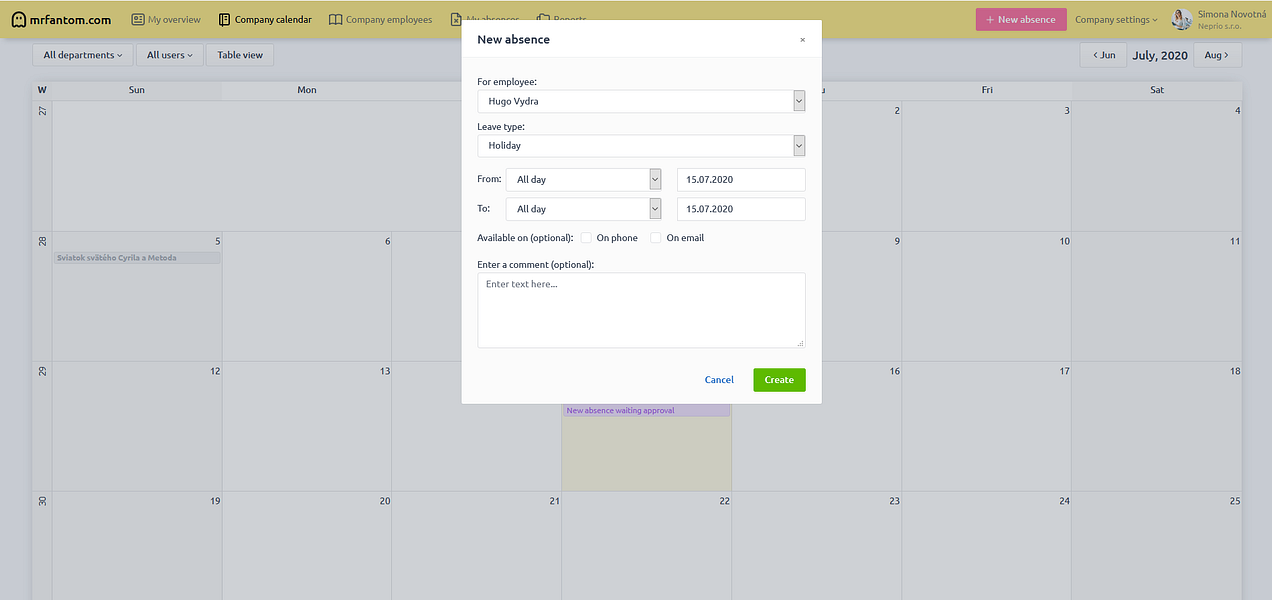Open the Leave type dropdown

point(641,145)
